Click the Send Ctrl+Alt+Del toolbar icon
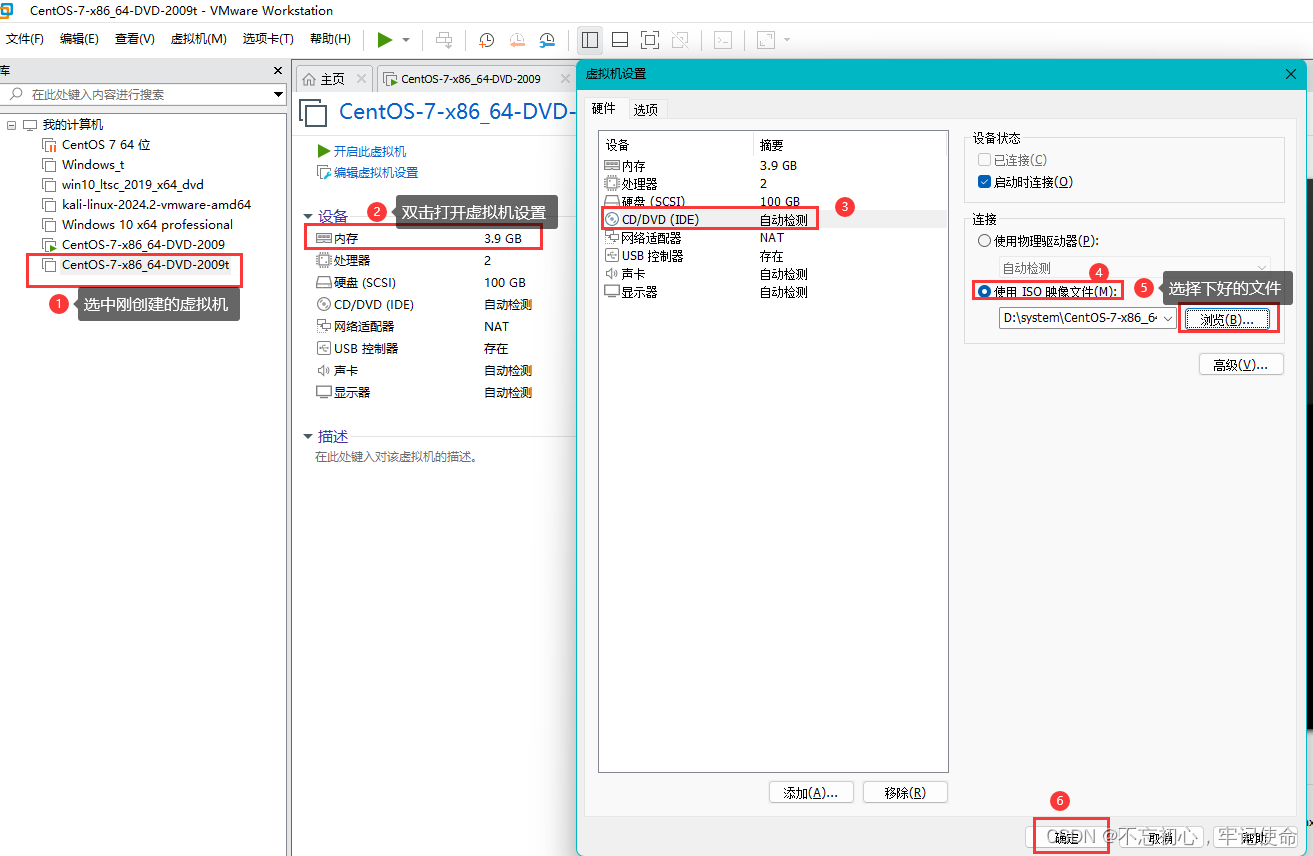Screen dimensions: 1313x856 pyautogui.click(x=445, y=40)
